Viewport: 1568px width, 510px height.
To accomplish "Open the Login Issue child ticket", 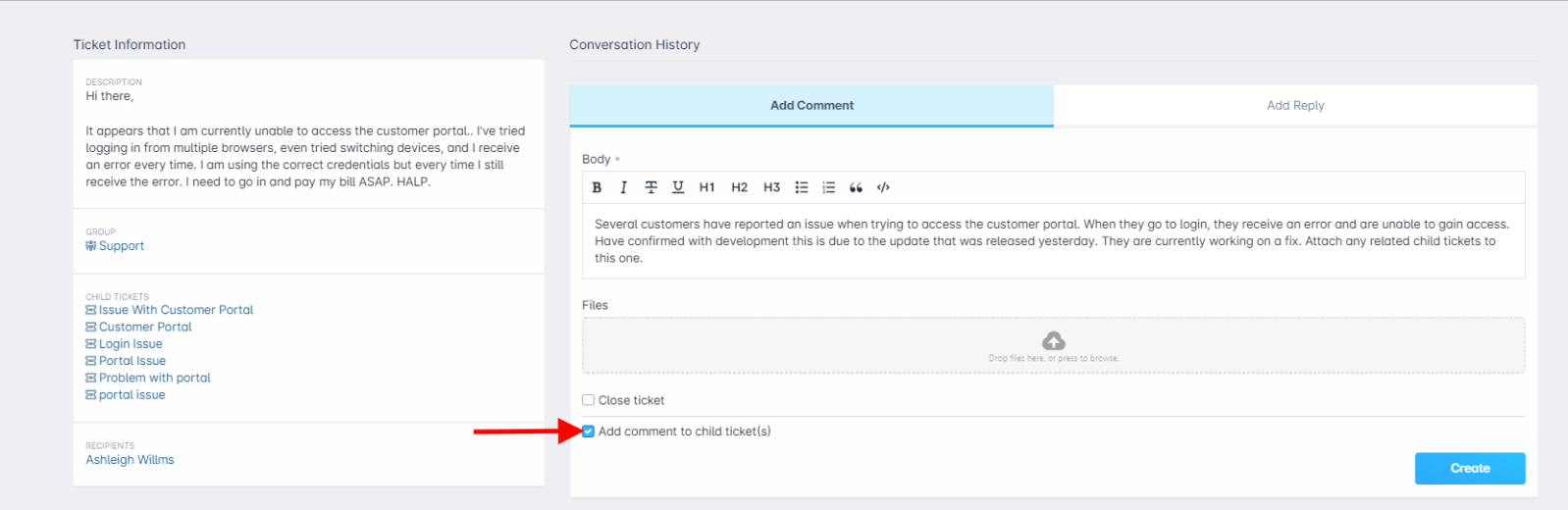I will [x=124, y=344].
